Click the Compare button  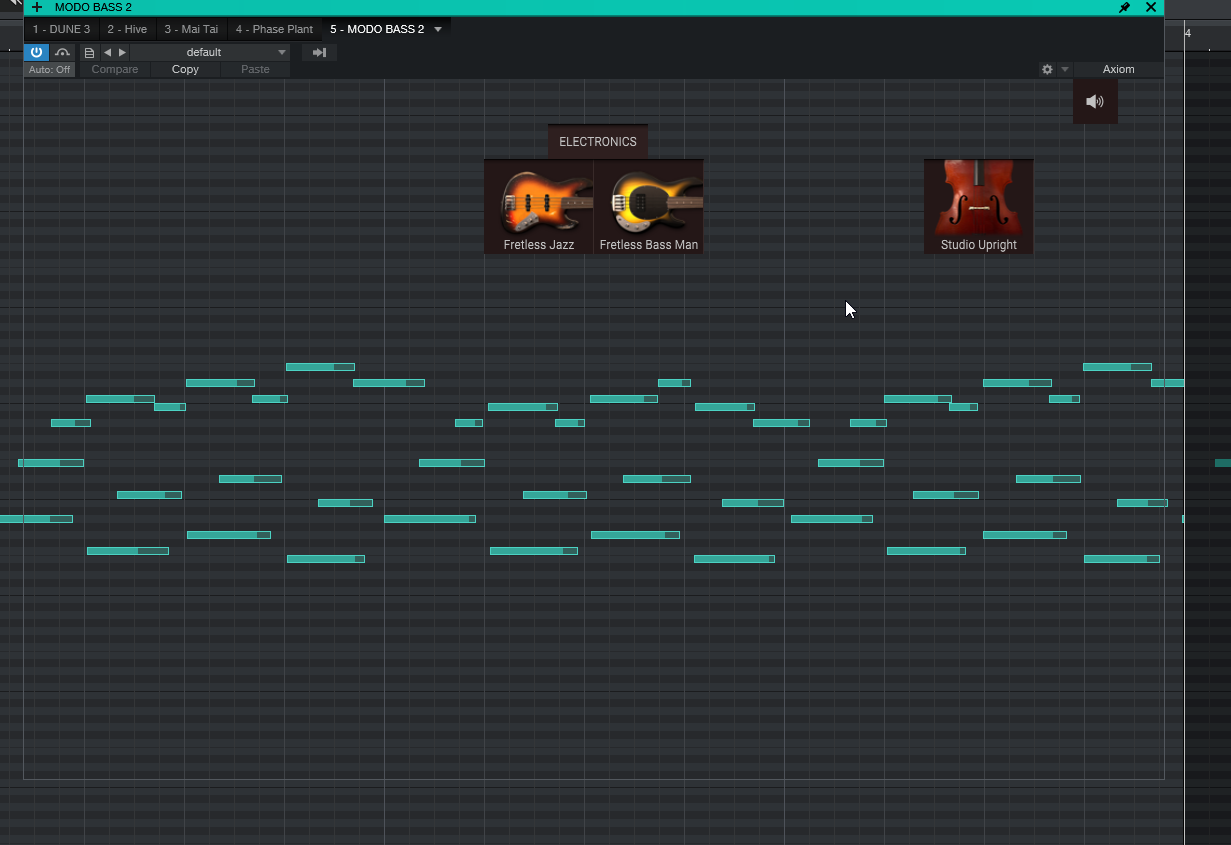(115, 70)
